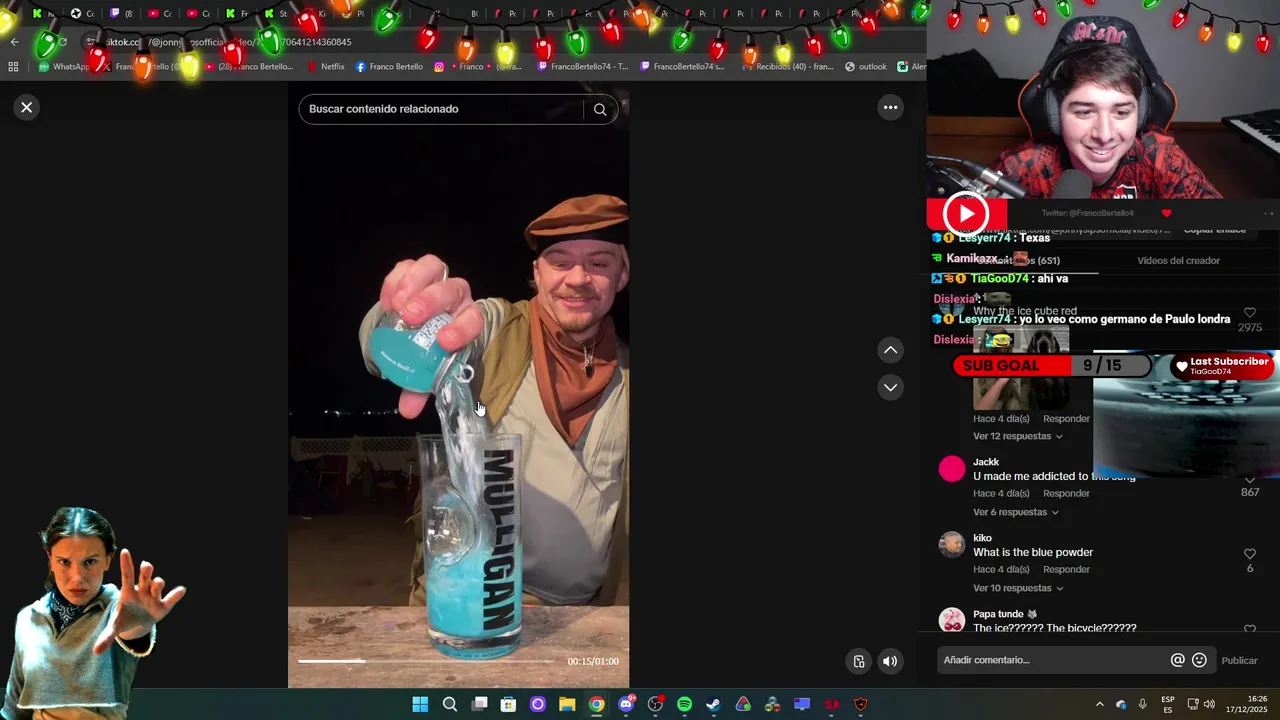Click the browser back arrow

click(14, 42)
